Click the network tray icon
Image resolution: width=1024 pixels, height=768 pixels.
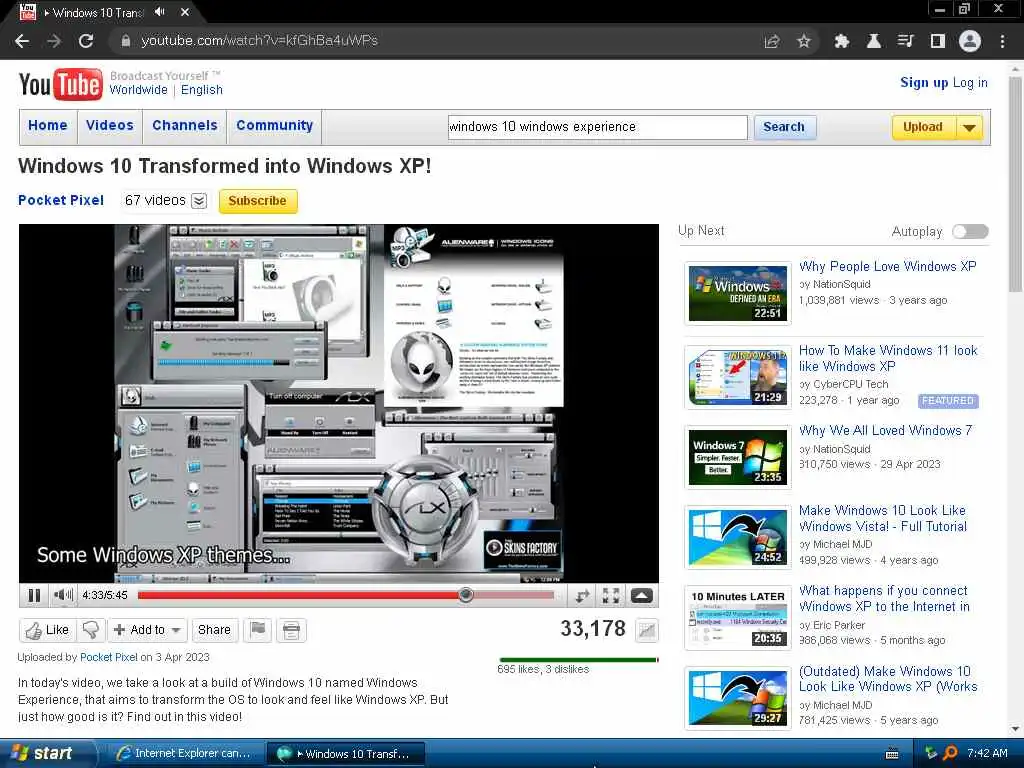931,753
